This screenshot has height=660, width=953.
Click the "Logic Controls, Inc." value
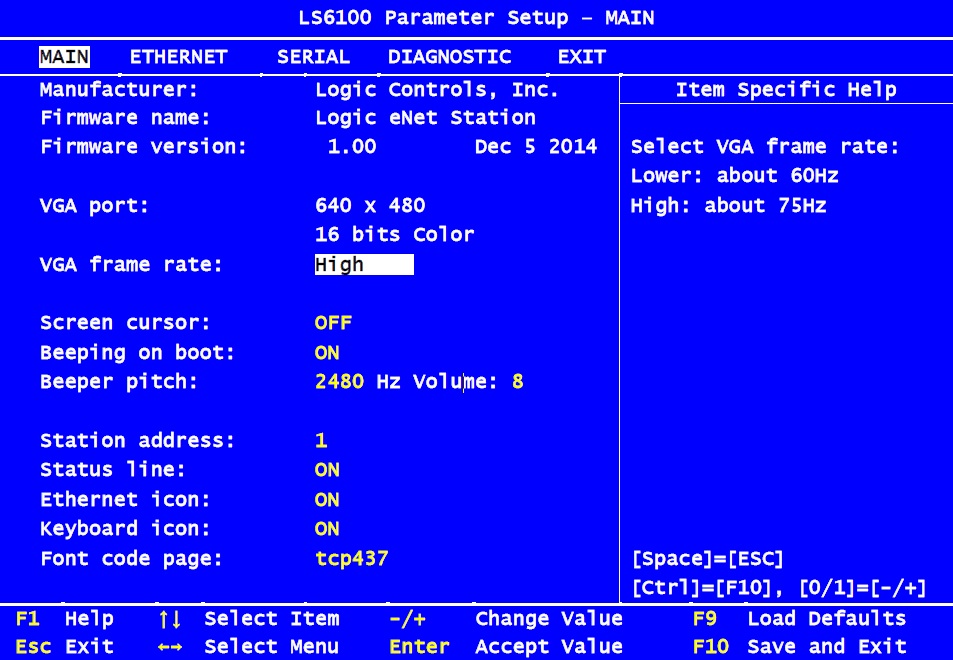point(437,90)
